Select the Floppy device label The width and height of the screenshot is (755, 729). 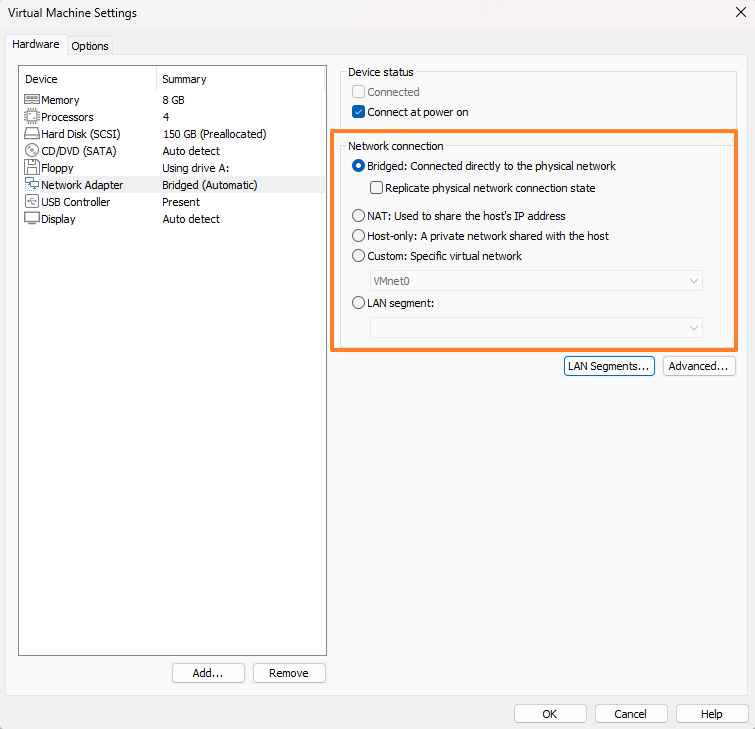tap(57, 168)
